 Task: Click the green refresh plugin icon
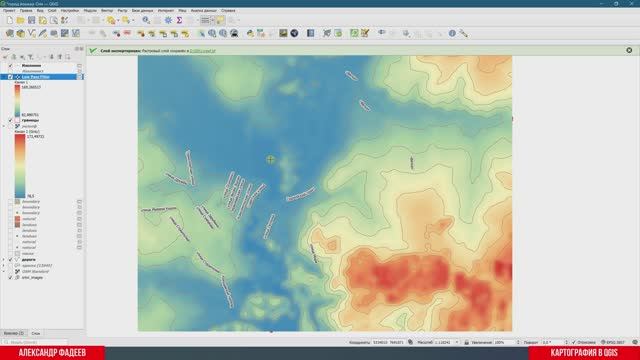point(354,33)
